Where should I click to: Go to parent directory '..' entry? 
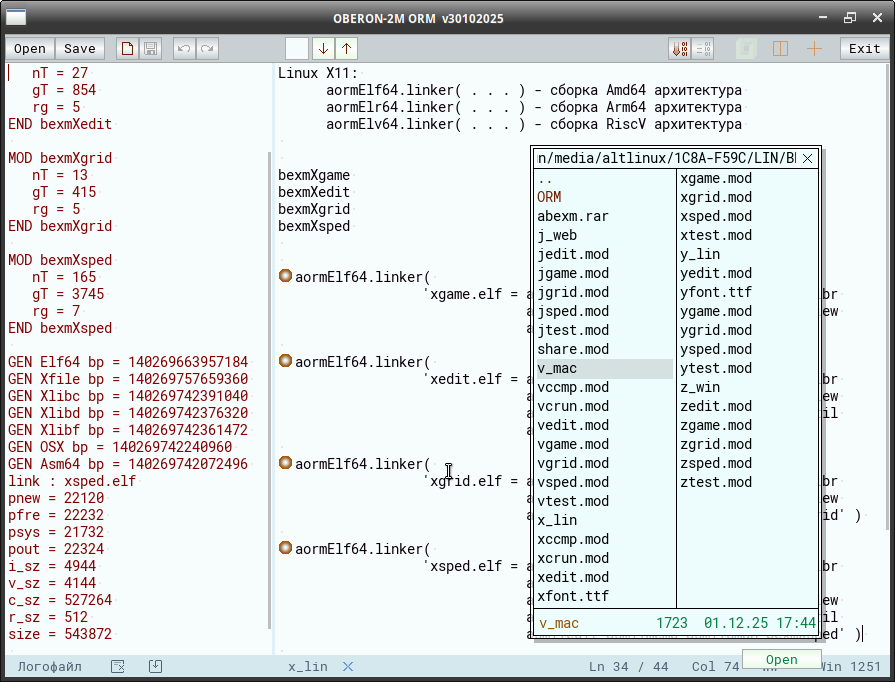point(545,178)
